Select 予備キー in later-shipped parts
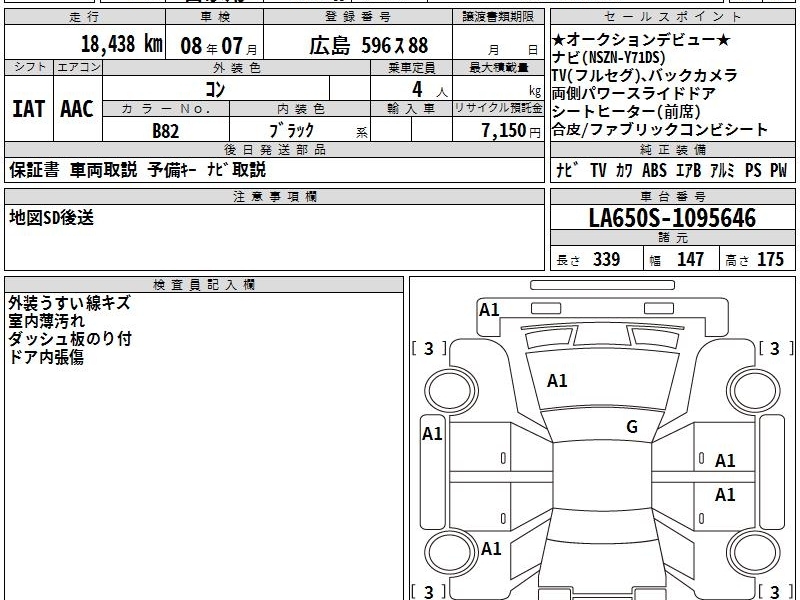Viewport: 800px width, 600px height. 172,169
